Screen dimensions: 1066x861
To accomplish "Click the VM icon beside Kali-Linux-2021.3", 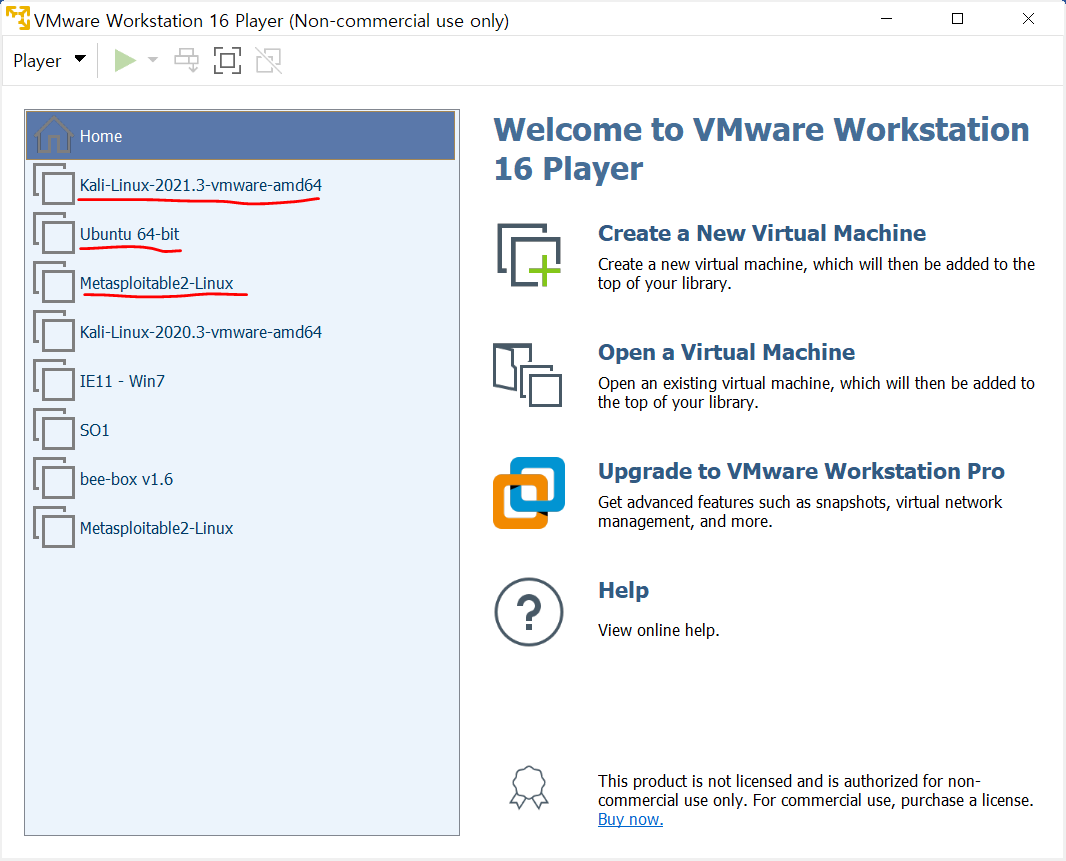I will 54,184.
